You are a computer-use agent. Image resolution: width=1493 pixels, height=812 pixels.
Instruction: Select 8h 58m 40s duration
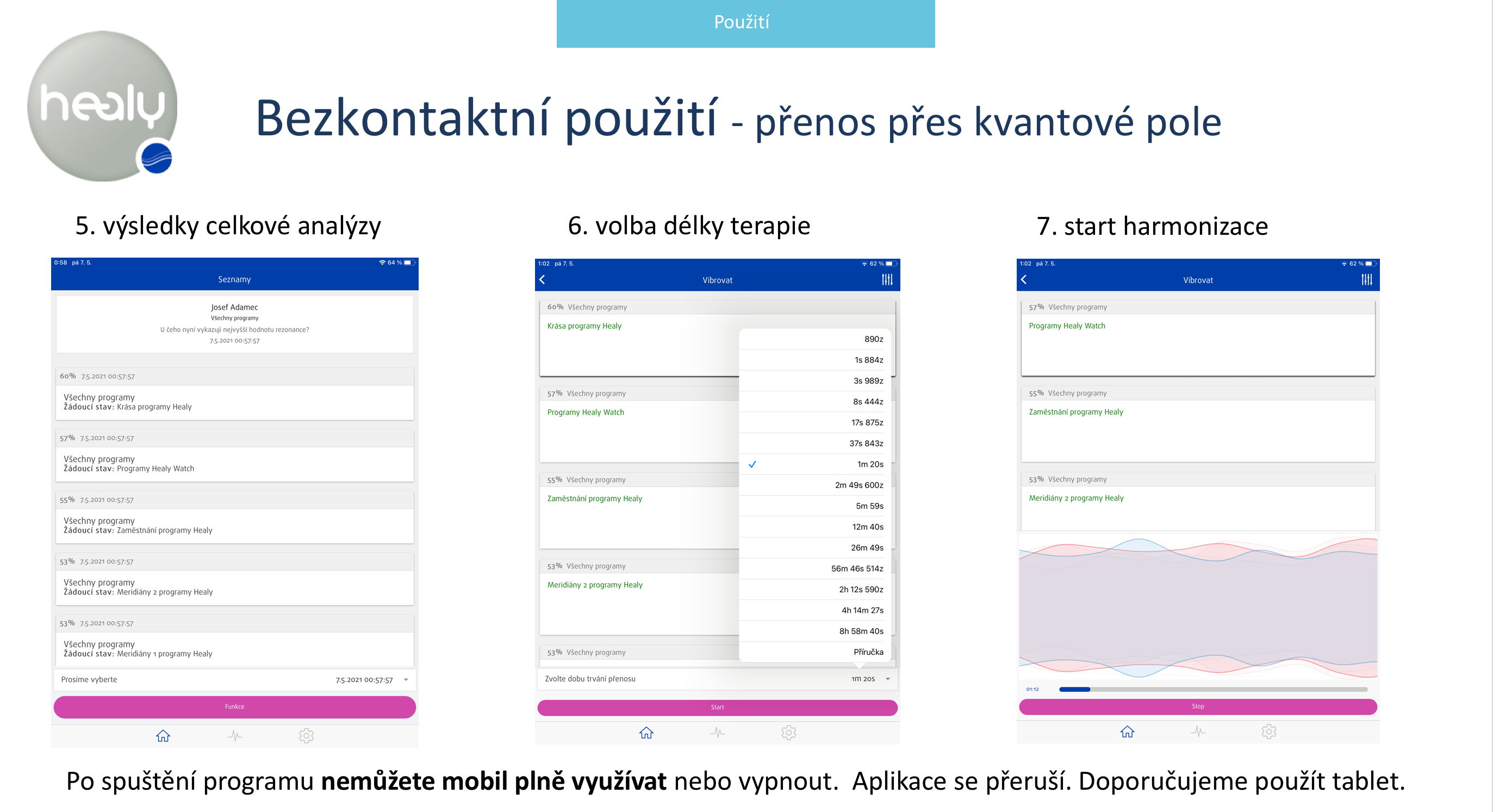coord(815,630)
